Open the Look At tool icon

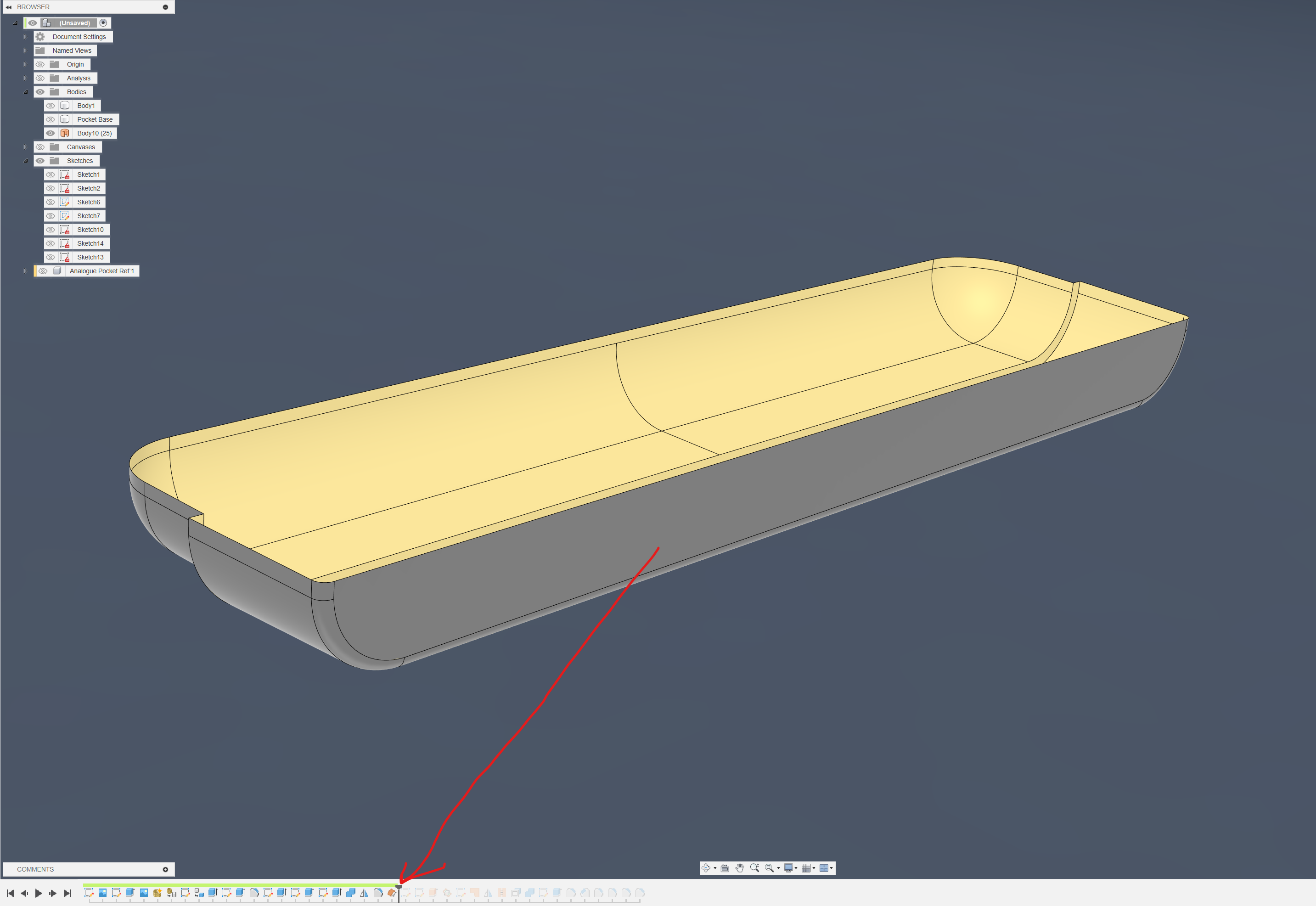point(725,868)
